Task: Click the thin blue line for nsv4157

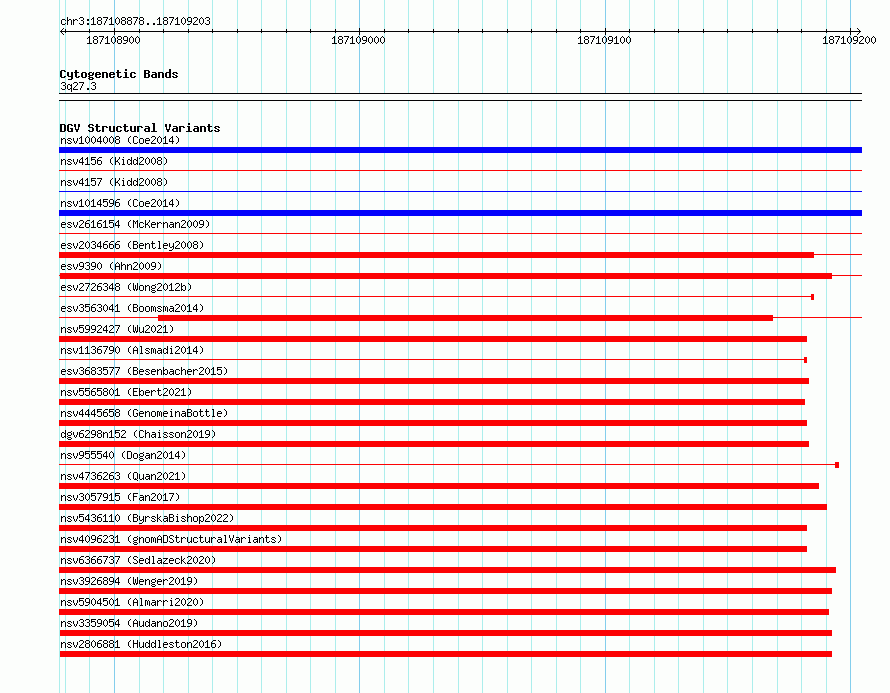Action: (460, 191)
